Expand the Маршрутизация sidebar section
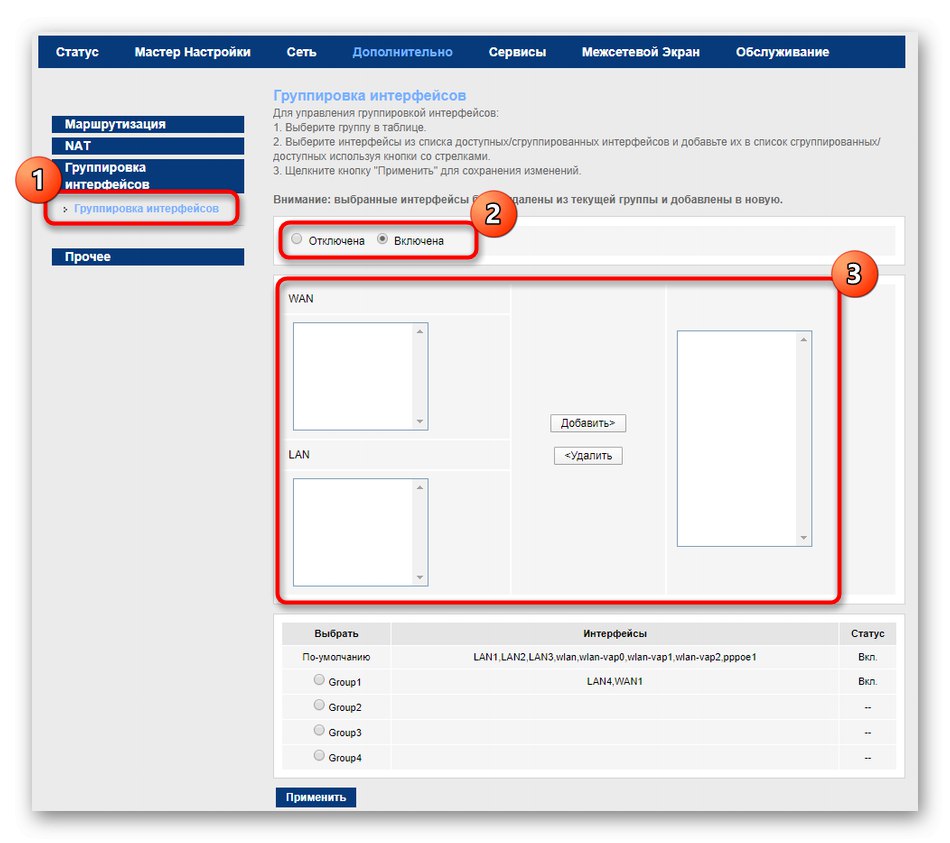This screenshot has width=950, height=843. [x=148, y=124]
